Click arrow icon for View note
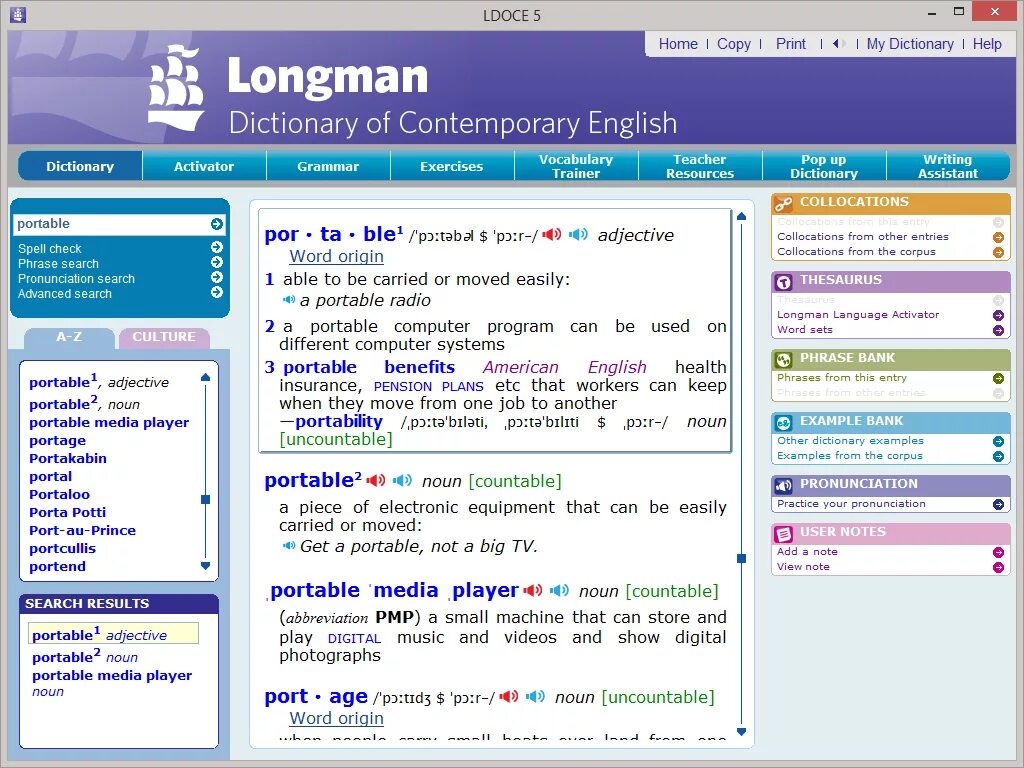The width and height of the screenshot is (1024, 768). click(998, 568)
